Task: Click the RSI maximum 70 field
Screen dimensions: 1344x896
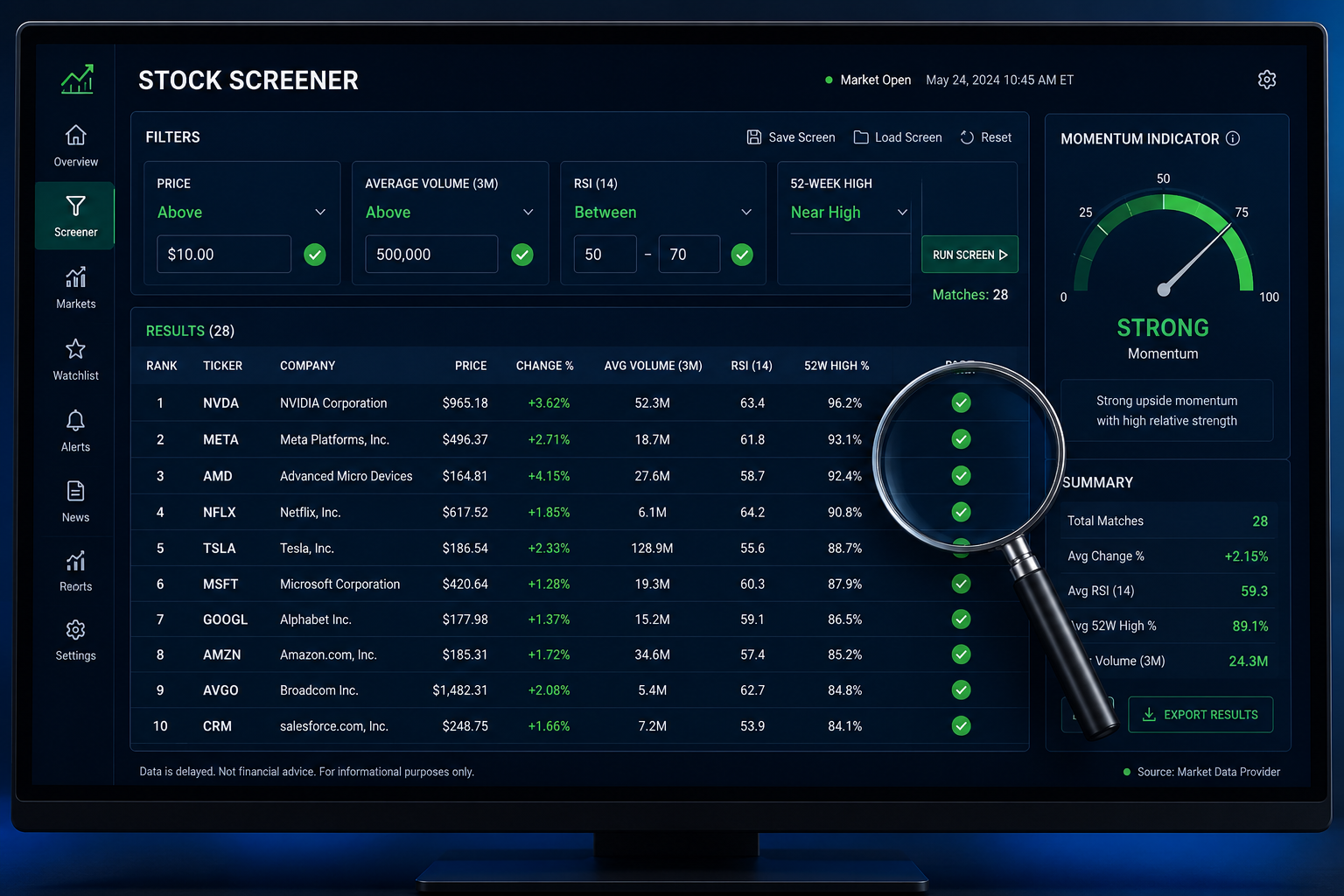Action: pyautogui.click(x=689, y=255)
